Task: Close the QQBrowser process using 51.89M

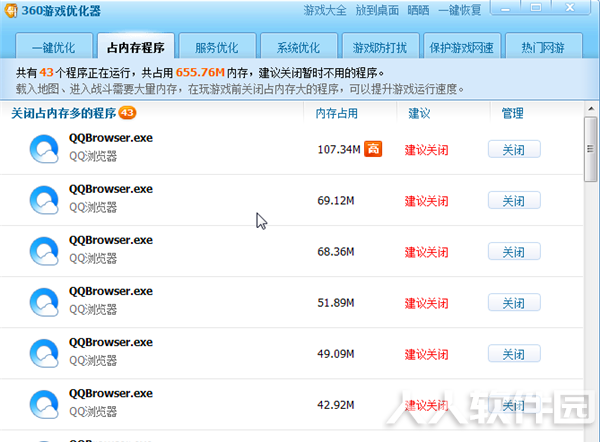Action: (514, 302)
